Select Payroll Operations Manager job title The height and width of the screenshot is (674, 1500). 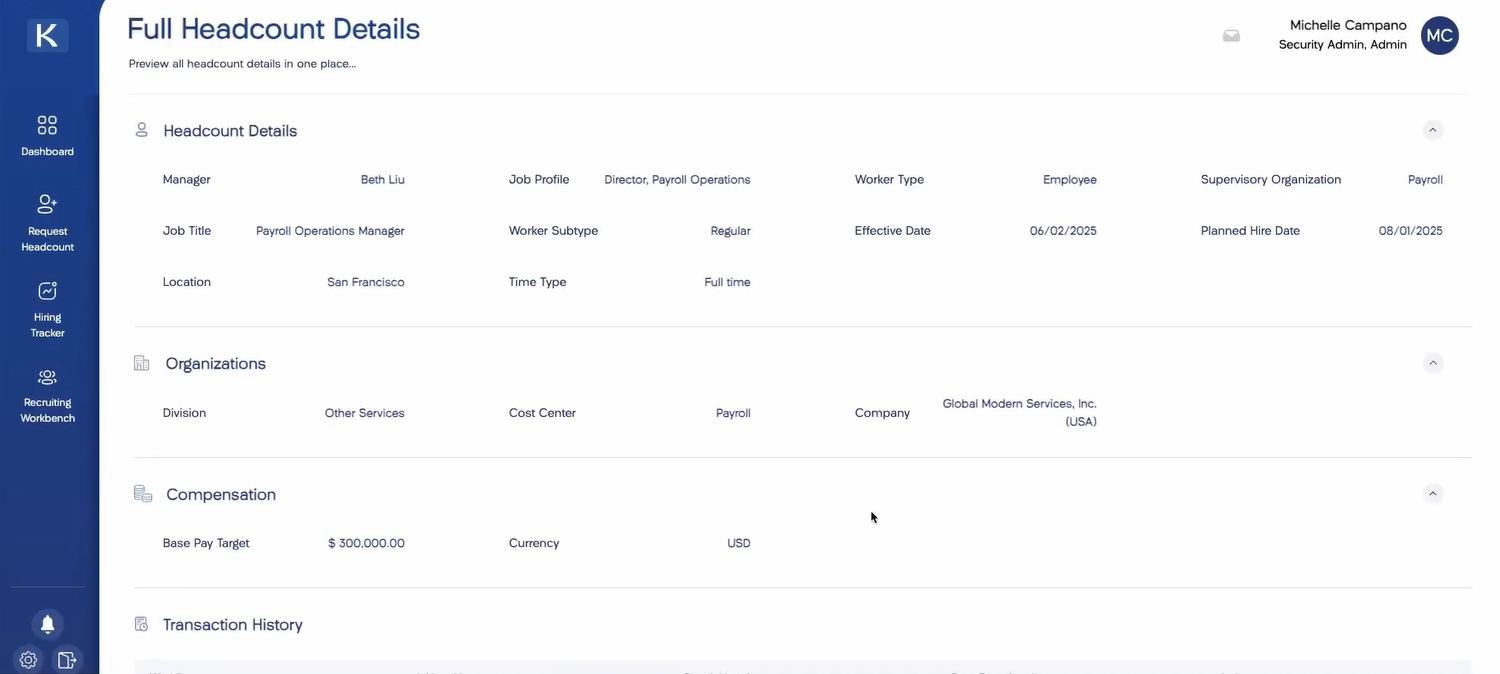click(330, 231)
